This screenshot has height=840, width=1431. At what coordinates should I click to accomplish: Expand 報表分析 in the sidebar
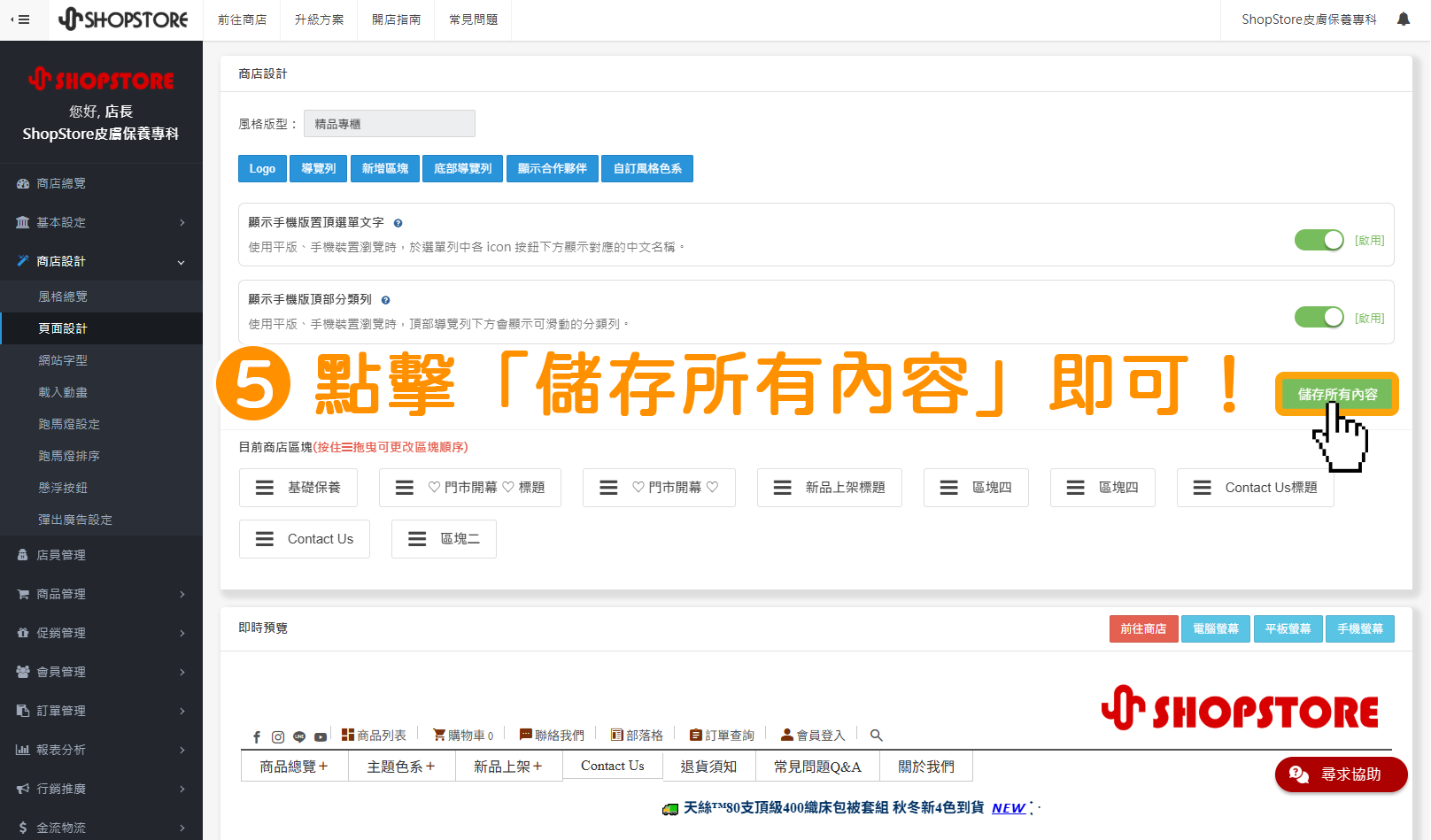click(101, 751)
